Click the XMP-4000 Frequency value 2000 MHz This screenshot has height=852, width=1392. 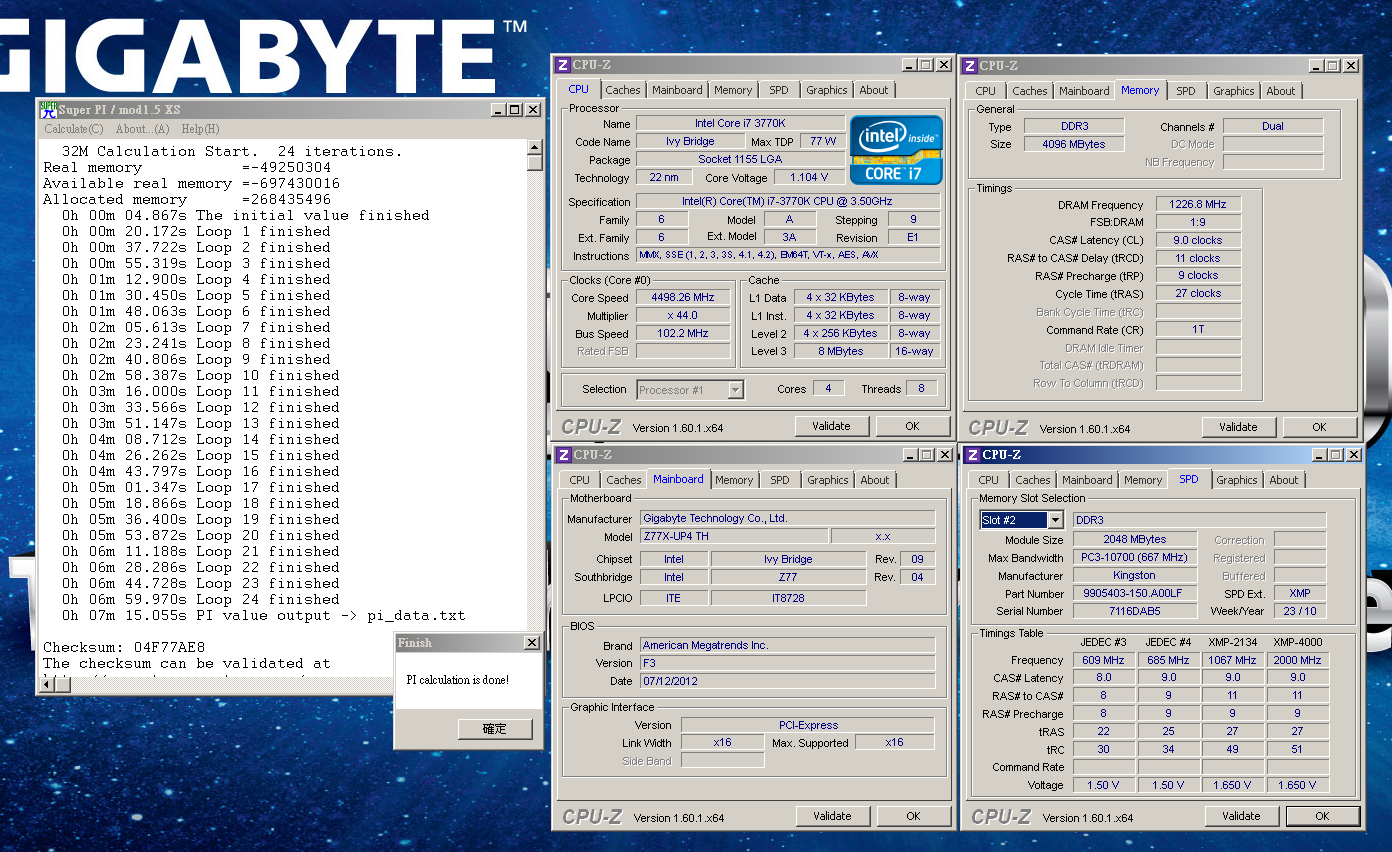point(1297,660)
